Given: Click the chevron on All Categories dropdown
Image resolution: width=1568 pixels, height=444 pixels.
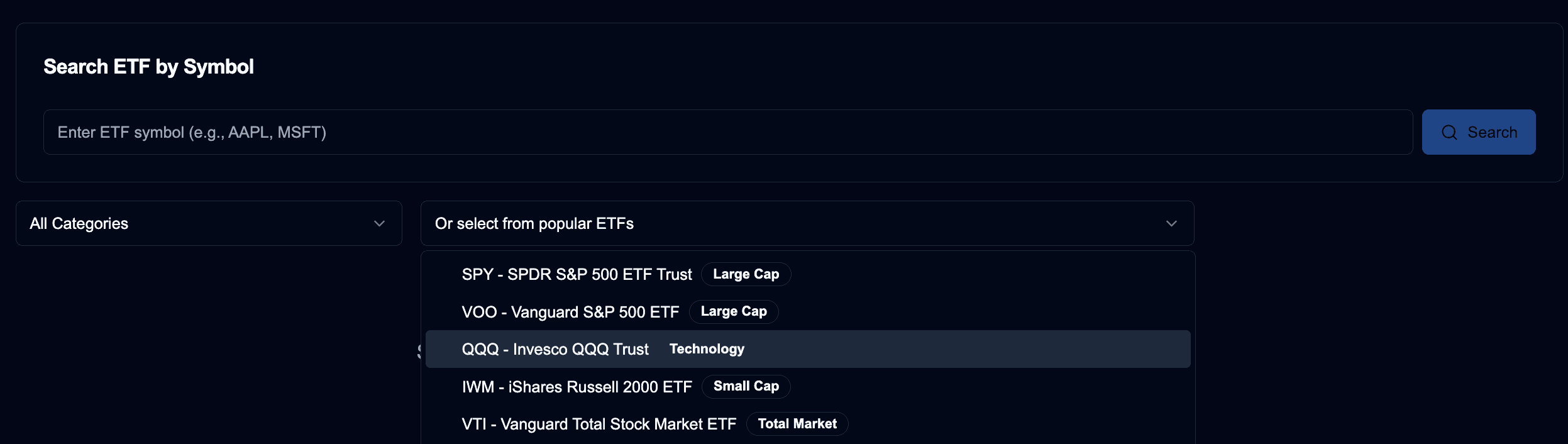Looking at the screenshot, I should 378,223.
